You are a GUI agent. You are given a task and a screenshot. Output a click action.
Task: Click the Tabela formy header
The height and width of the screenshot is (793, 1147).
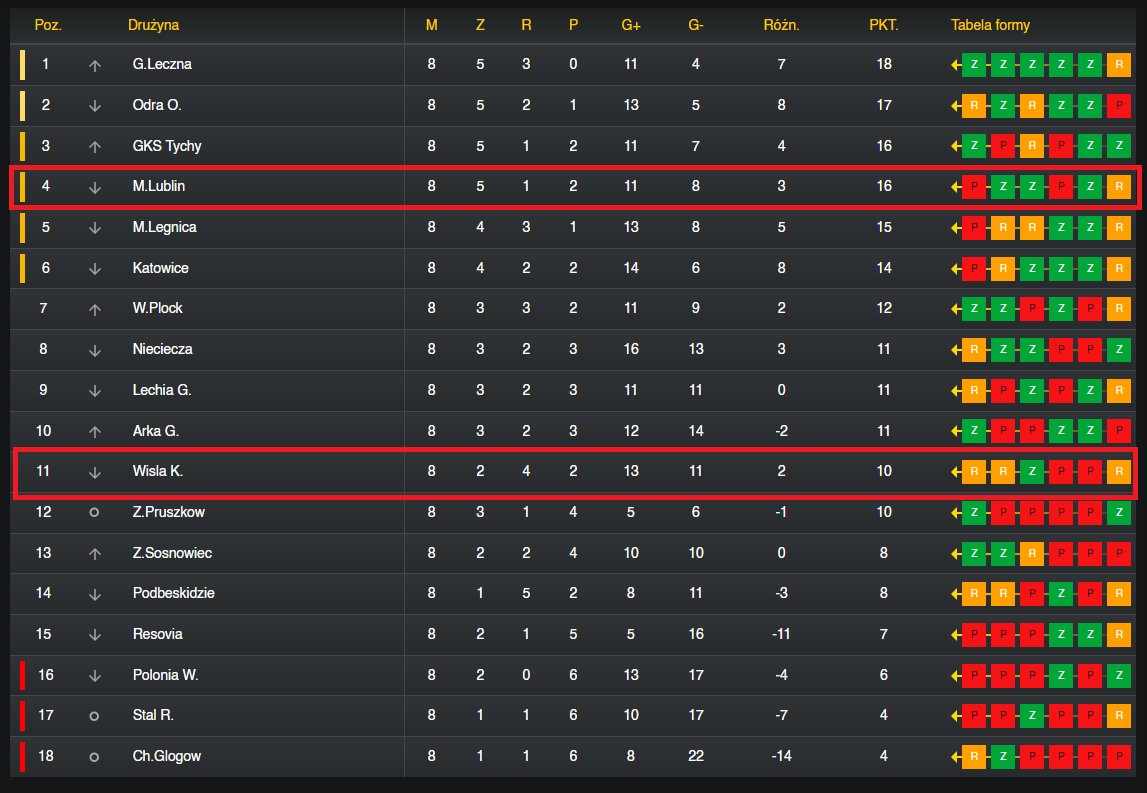(x=990, y=25)
